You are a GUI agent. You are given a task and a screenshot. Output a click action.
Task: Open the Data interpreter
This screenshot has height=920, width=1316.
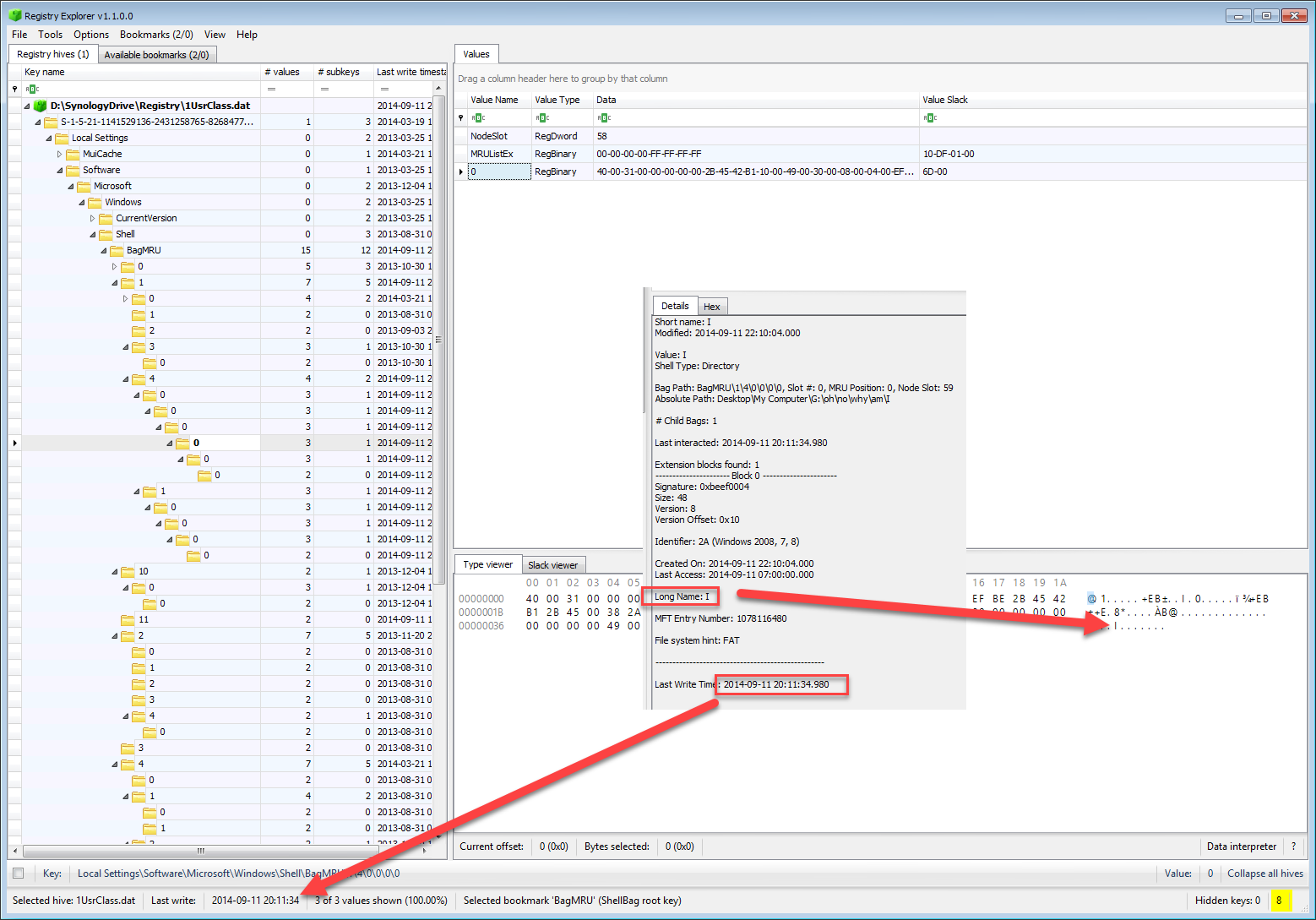[x=1242, y=846]
